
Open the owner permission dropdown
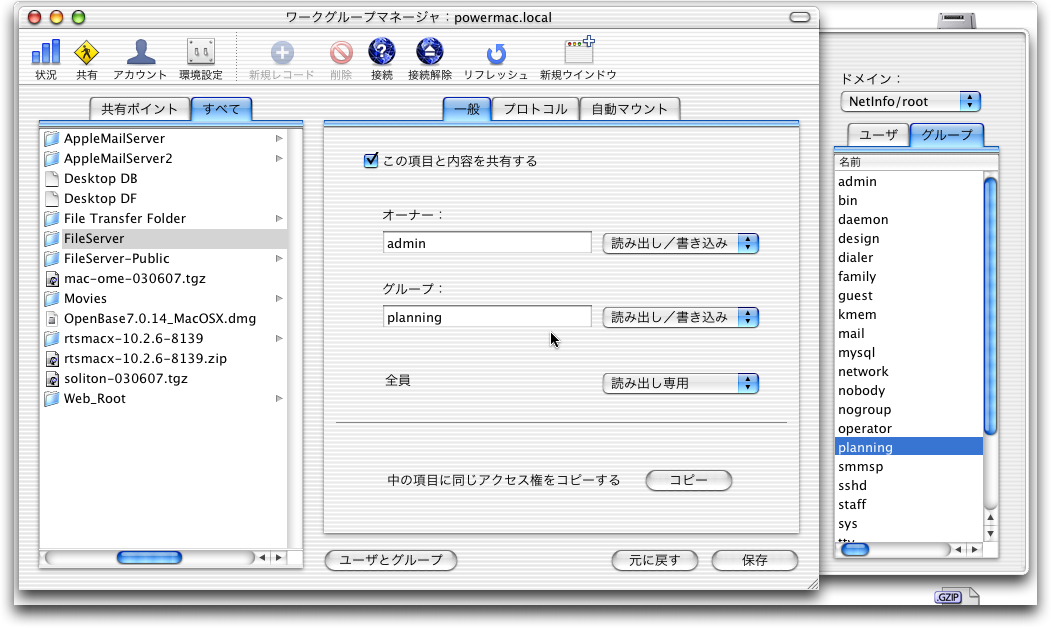[680, 243]
